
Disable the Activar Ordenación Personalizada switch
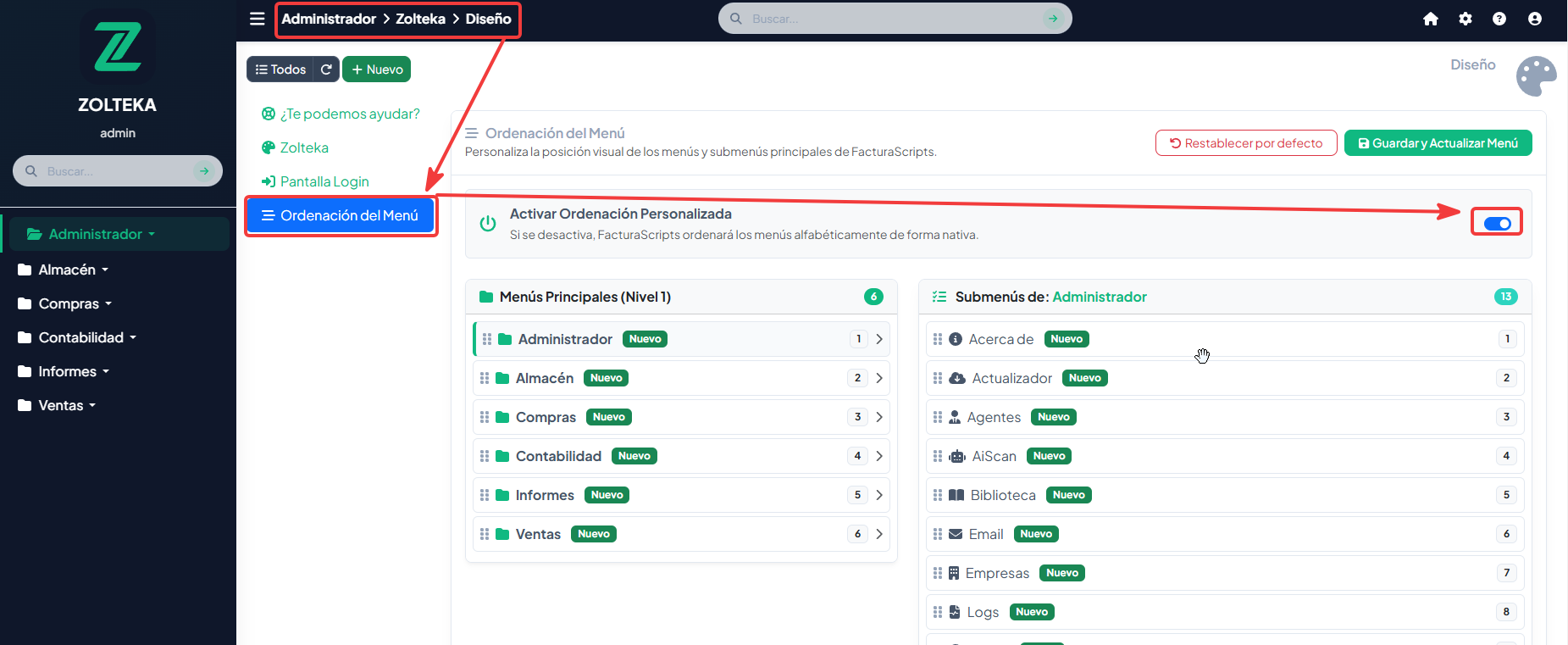tap(1498, 224)
